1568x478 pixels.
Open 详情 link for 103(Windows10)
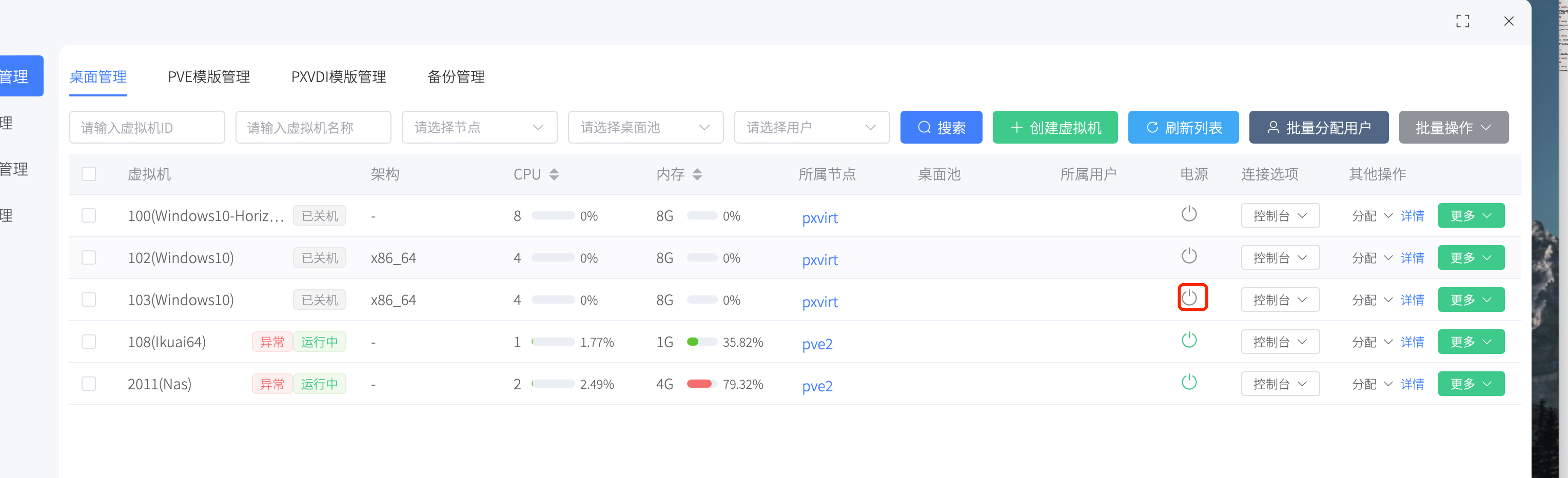(x=1412, y=300)
